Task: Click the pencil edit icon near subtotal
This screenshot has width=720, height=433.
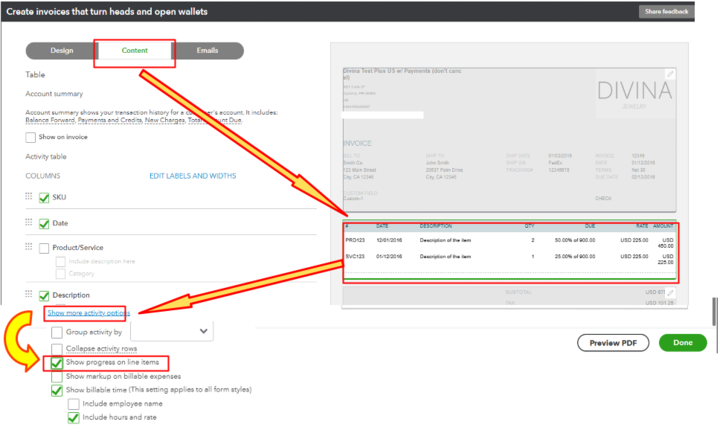Action: click(670, 292)
